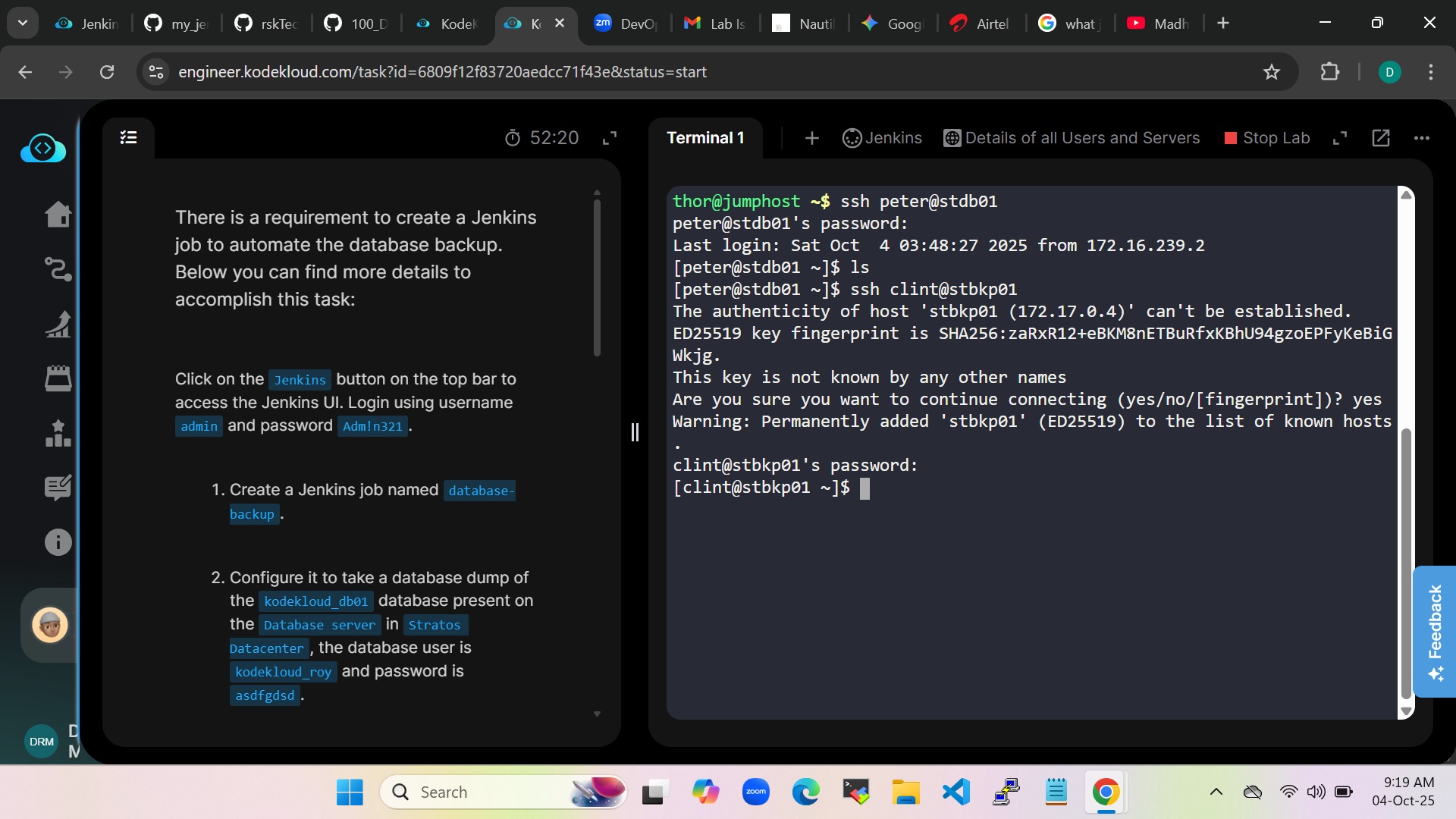Open terminal in new window icon

coord(1380,138)
